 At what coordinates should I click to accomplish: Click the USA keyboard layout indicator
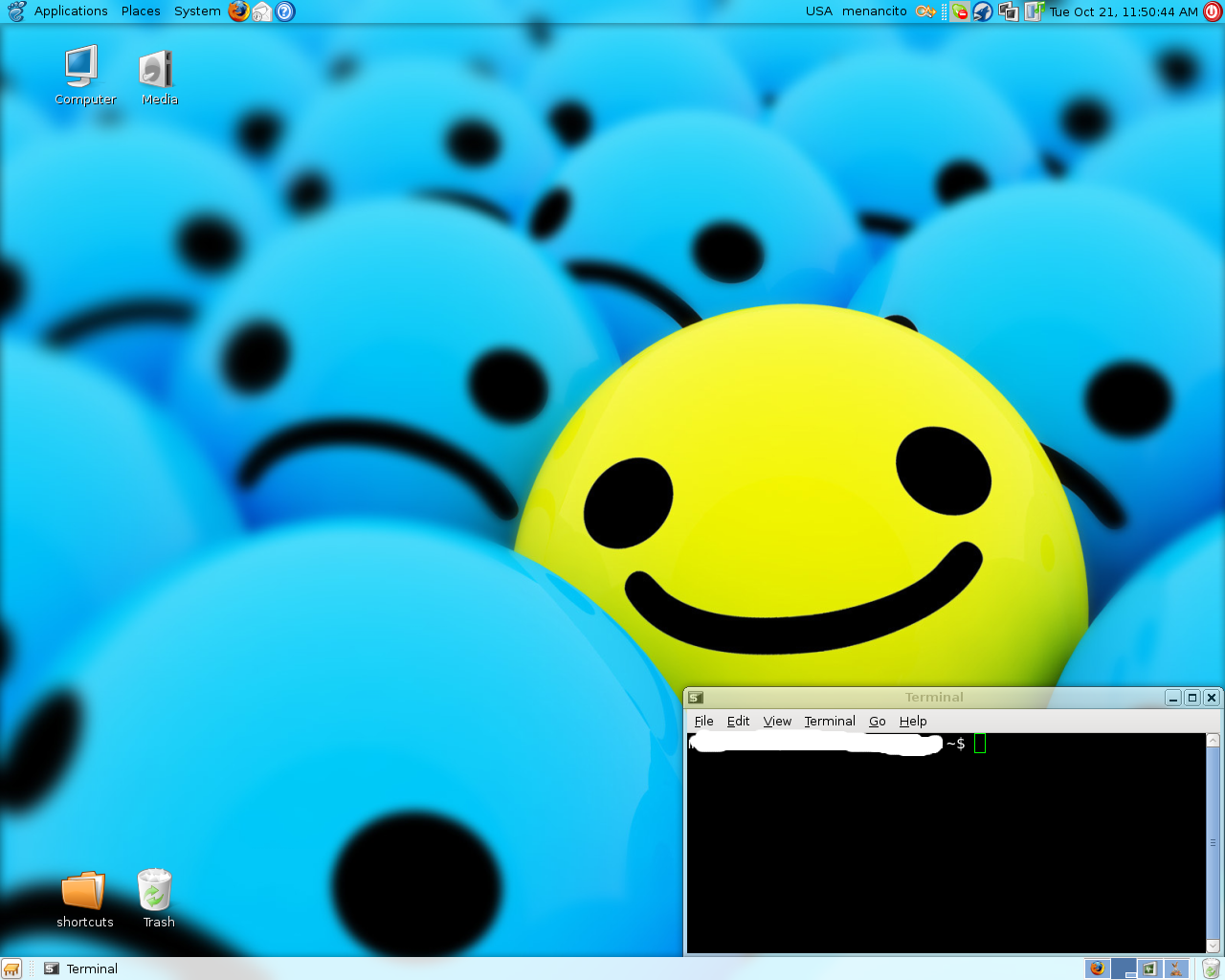pos(819,11)
